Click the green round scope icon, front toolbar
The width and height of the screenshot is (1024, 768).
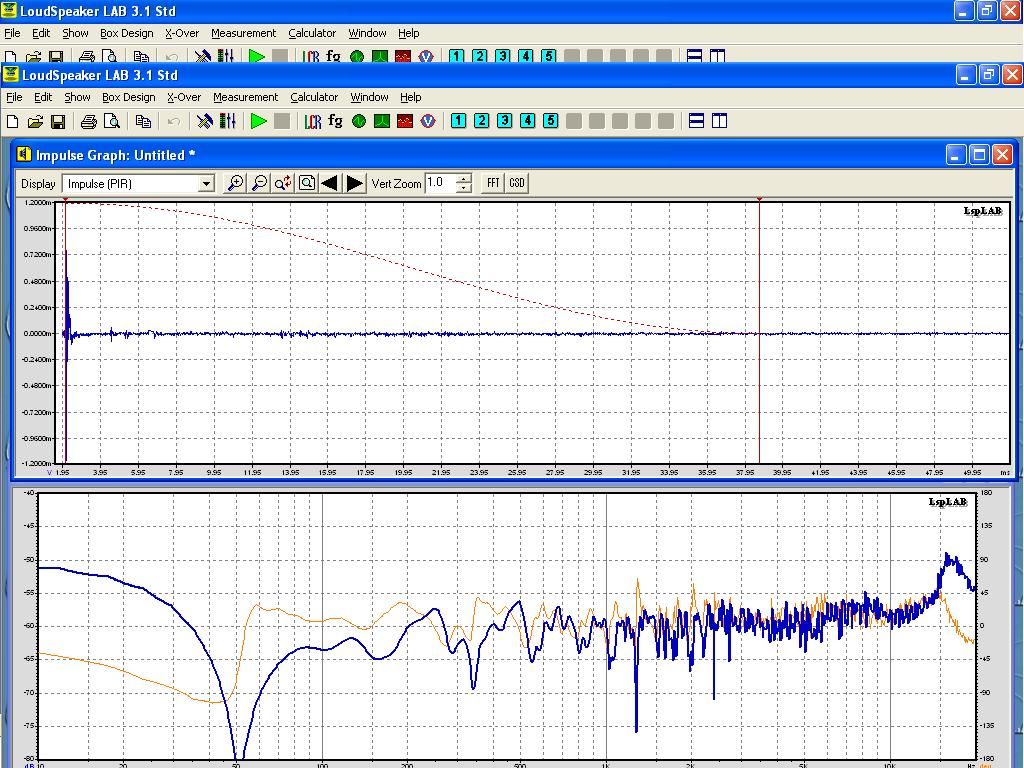[359, 121]
